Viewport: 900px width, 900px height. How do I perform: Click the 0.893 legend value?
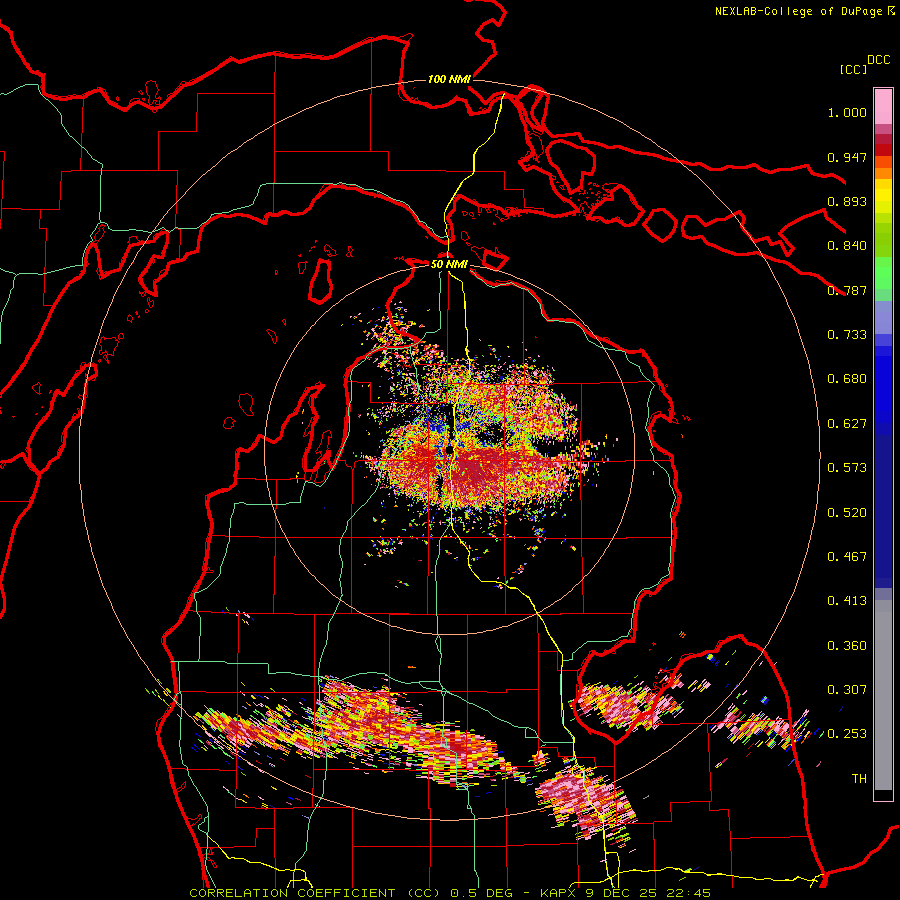[847, 201]
